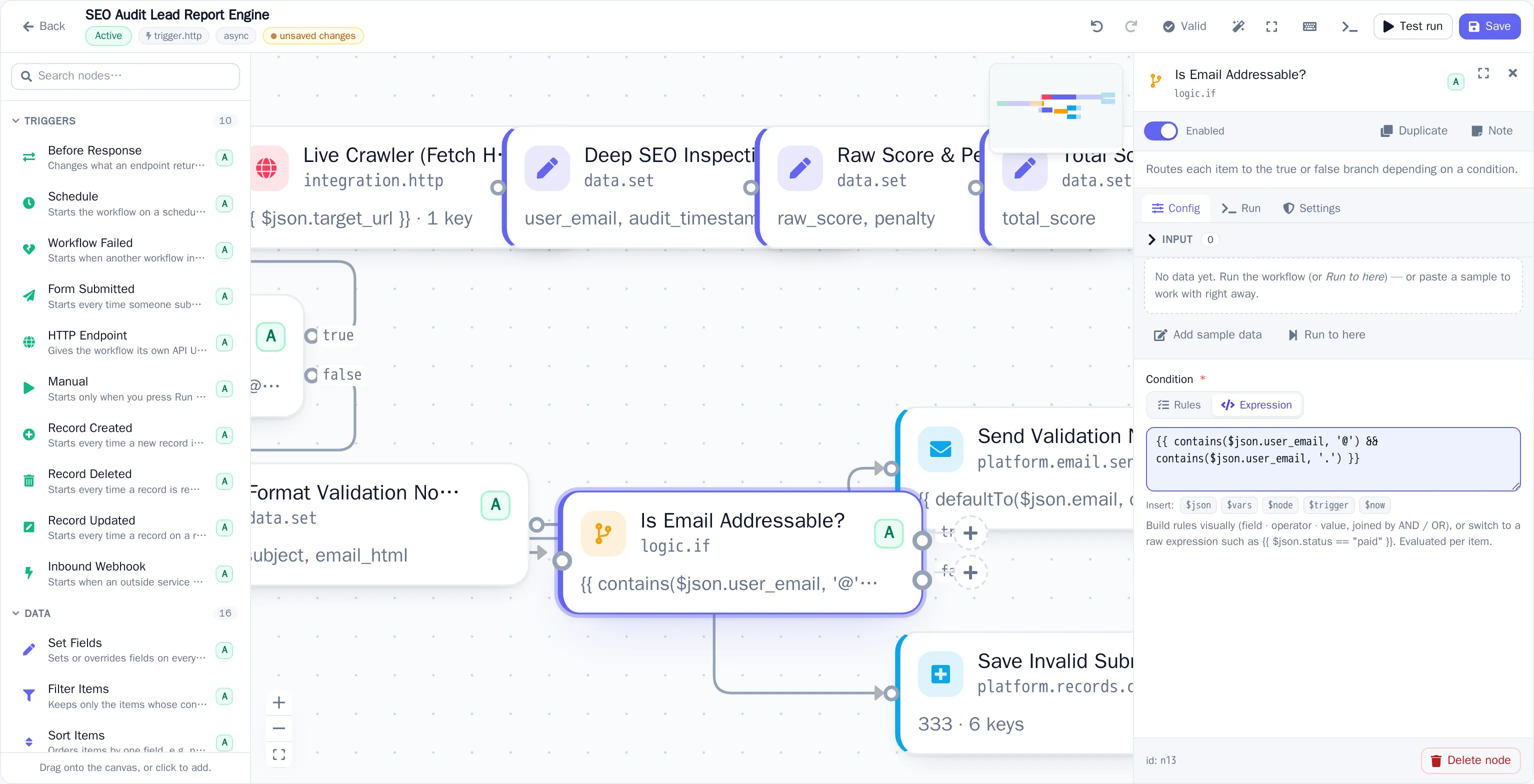Save the workflow
This screenshot has height=784, width=1534.
1489,26
